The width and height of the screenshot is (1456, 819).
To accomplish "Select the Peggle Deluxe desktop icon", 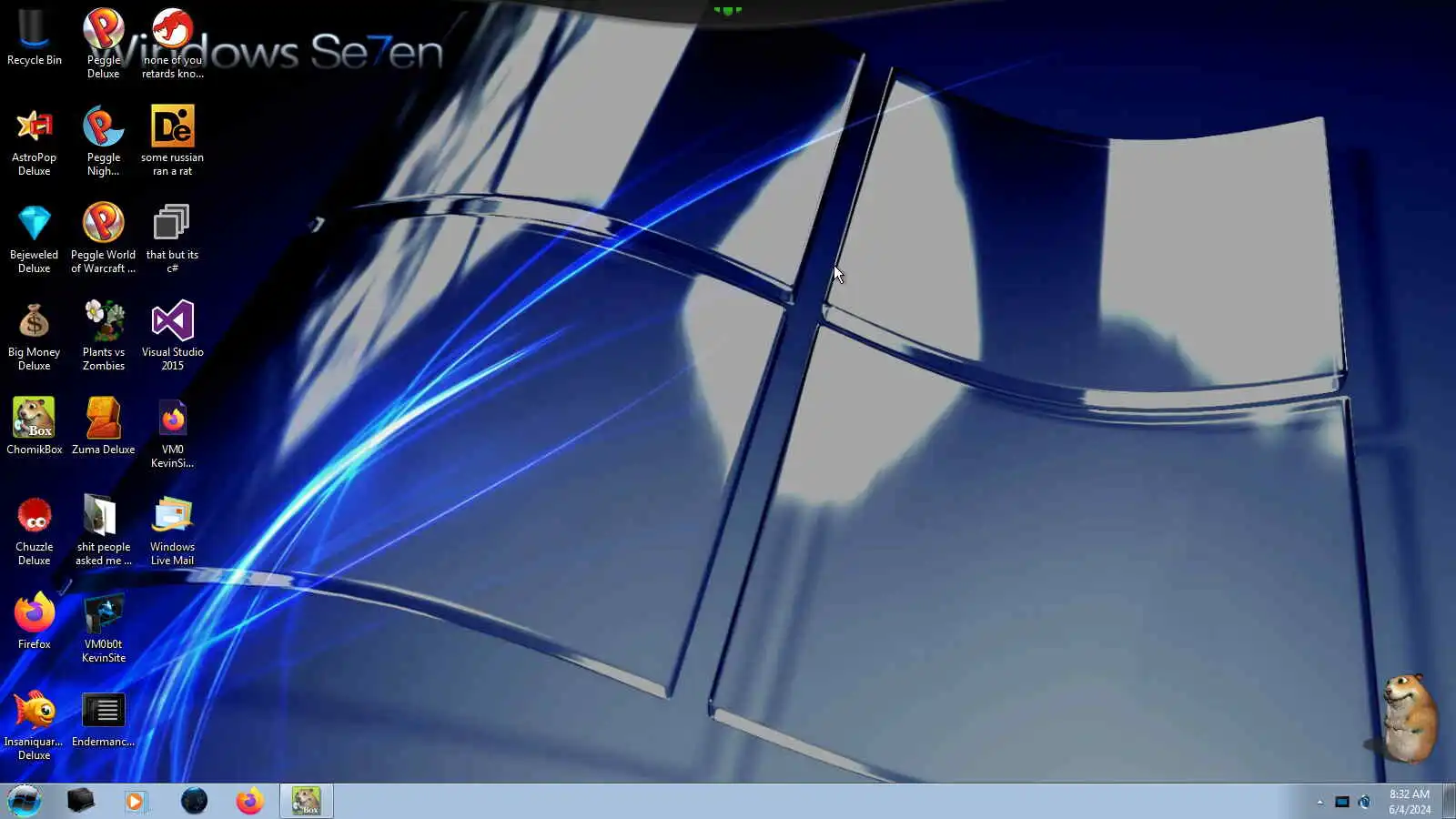I will coord(103,42).
